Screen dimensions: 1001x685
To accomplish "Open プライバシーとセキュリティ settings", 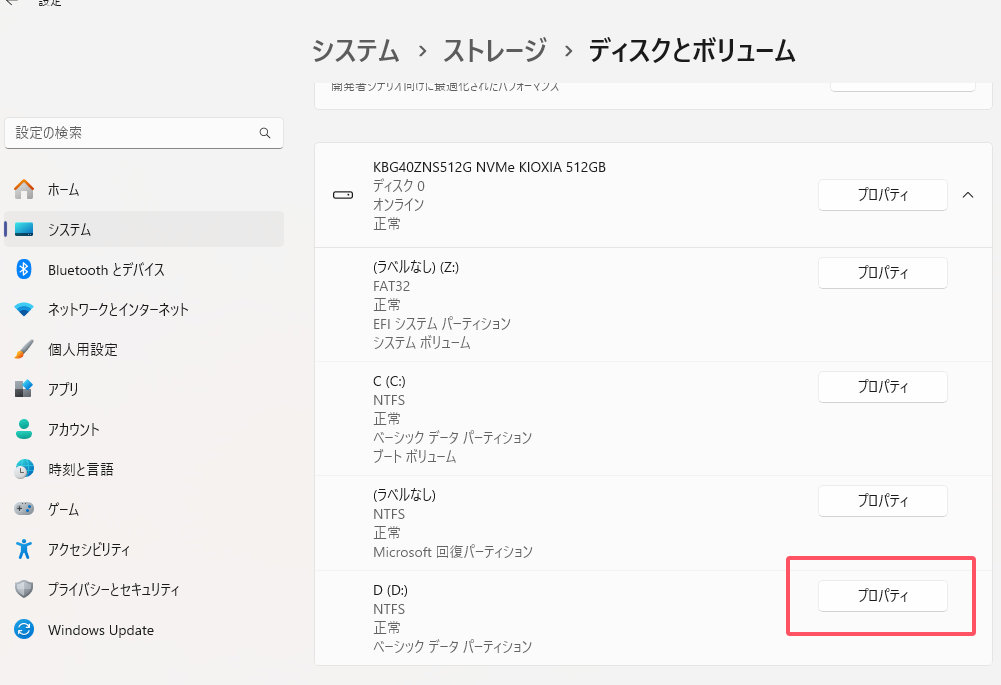I will [x=113, y=589].
